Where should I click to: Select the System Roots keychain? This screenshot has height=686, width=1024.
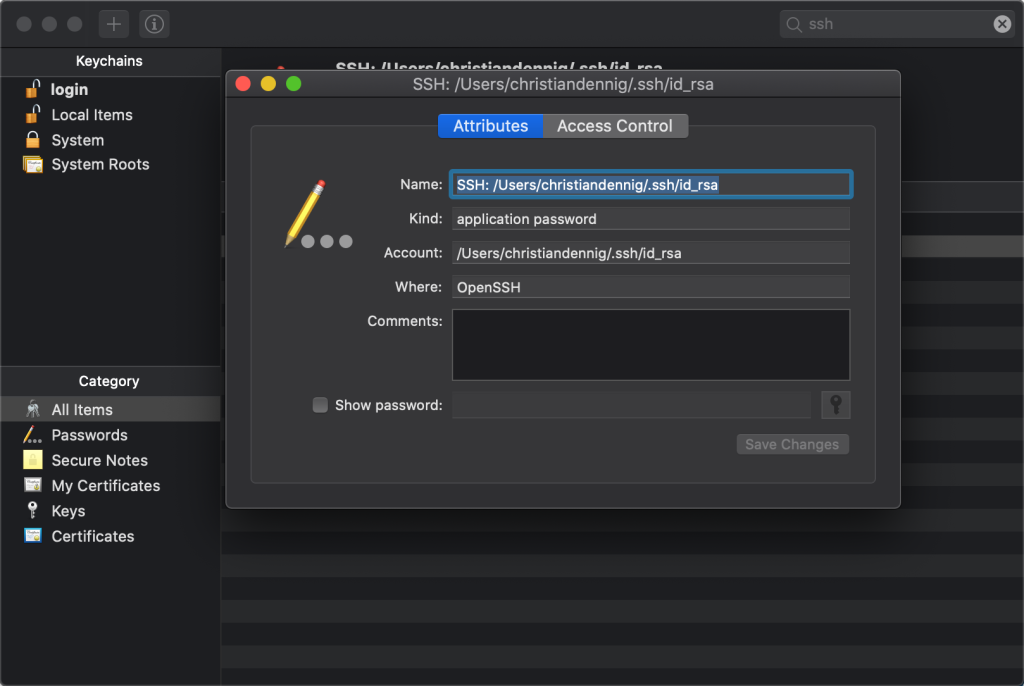(x=100, y=164)
